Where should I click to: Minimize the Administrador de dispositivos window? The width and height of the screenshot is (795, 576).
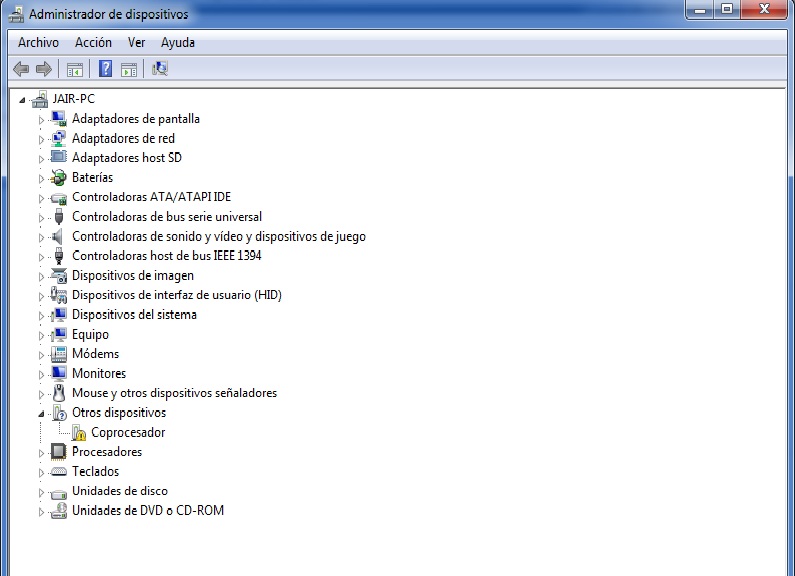coord(700,9)
